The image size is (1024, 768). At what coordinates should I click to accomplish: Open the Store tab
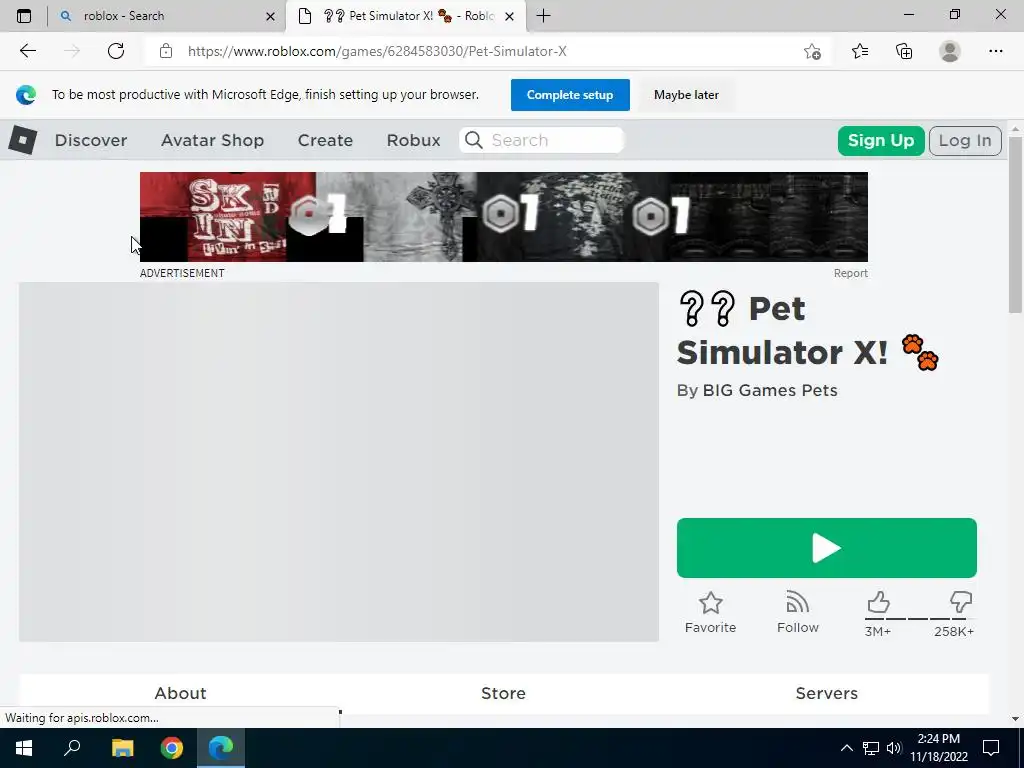[x=504, y=694]
